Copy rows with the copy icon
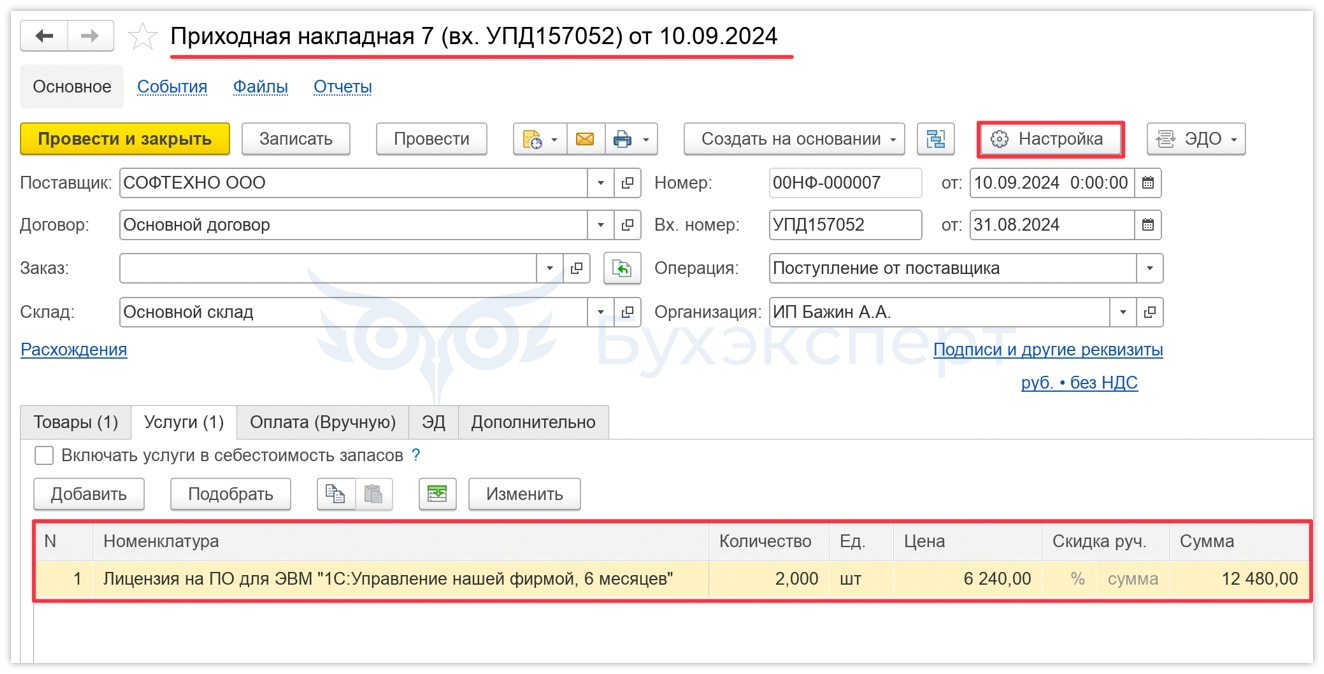 click(x=336, y=494)
